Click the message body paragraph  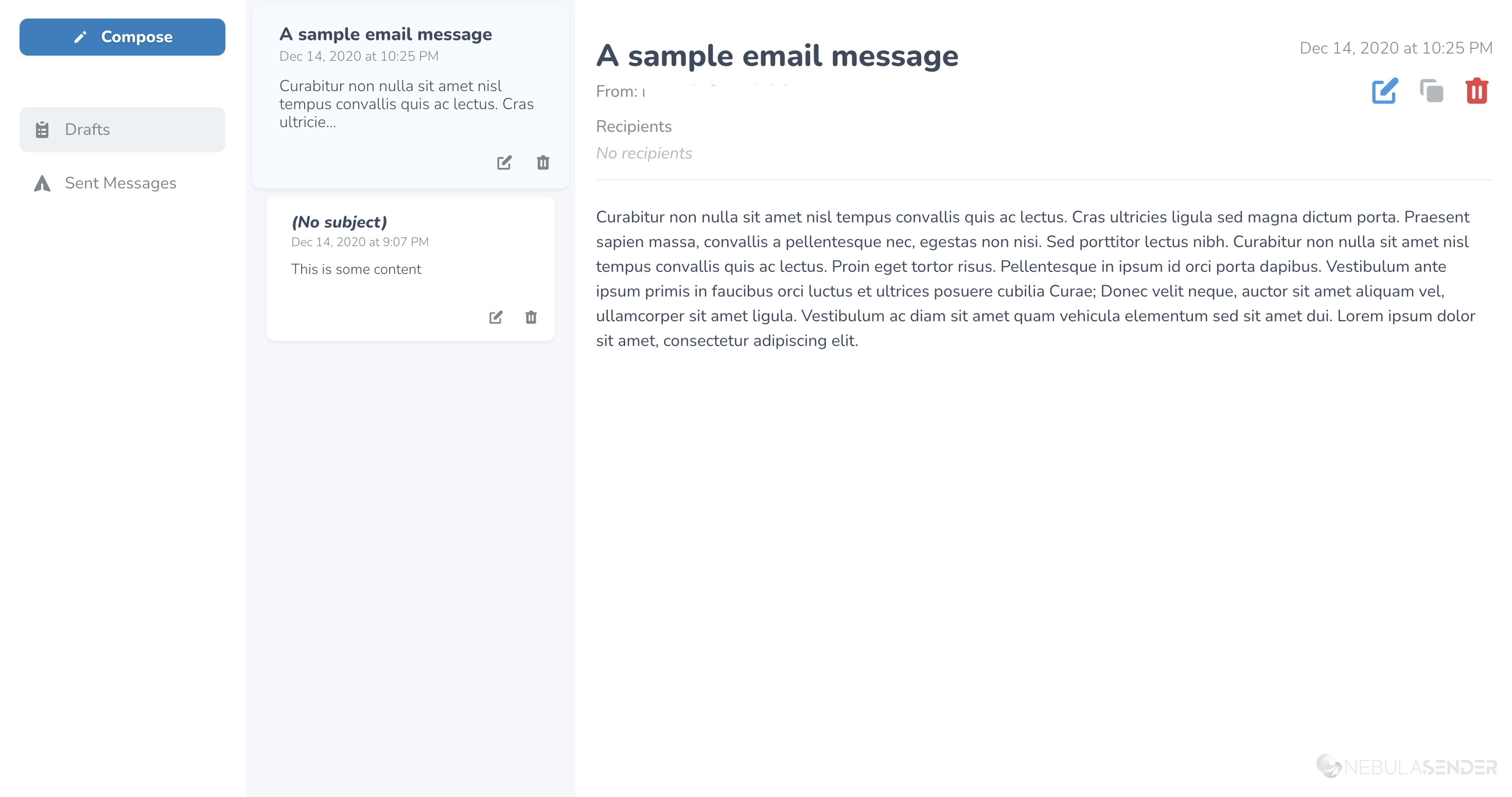coord(1036,279)
